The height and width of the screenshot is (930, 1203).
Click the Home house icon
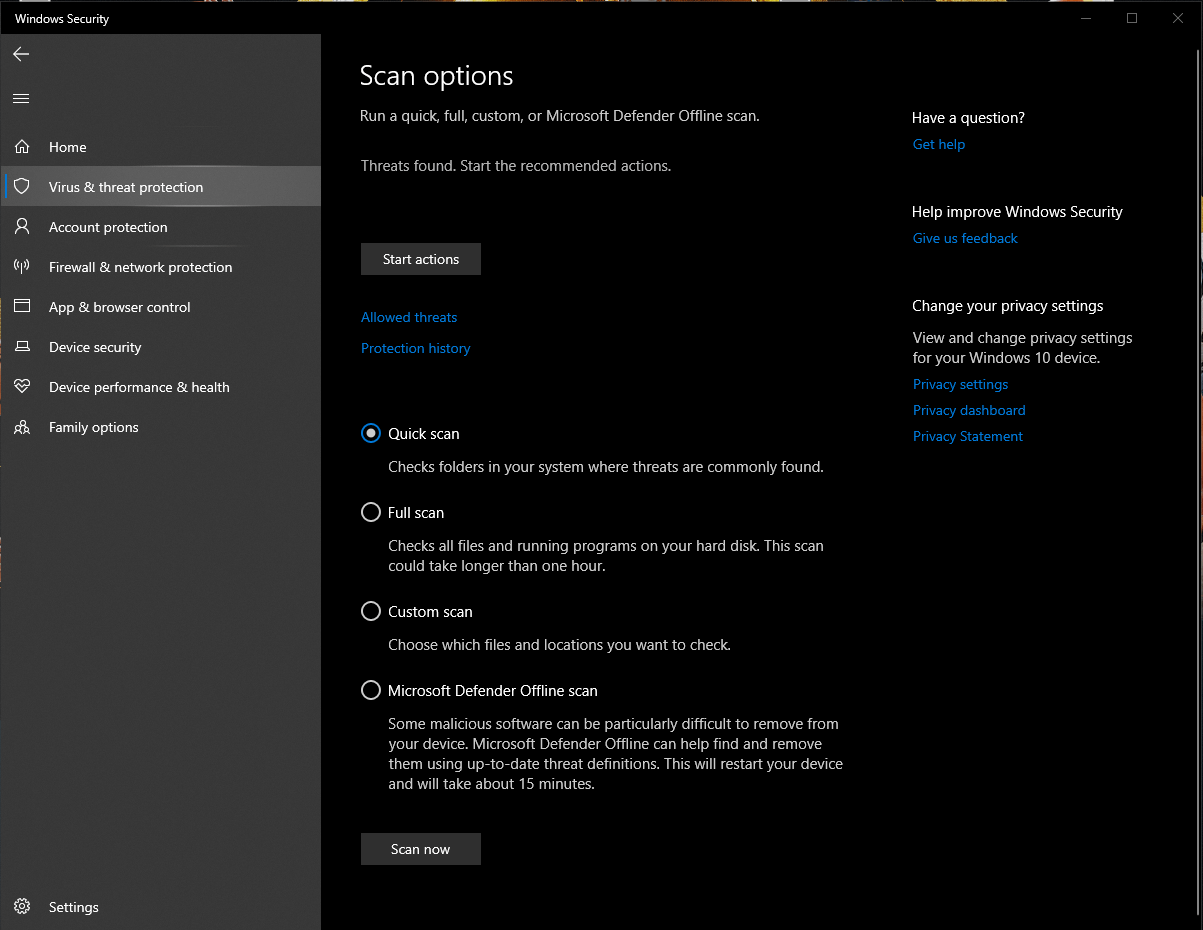[22, 147]
